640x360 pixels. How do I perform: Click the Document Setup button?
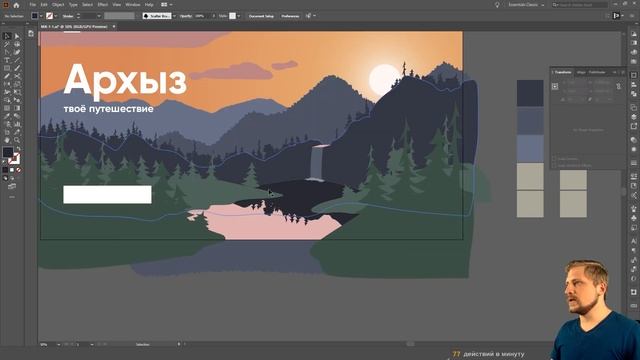coord(261,16)
